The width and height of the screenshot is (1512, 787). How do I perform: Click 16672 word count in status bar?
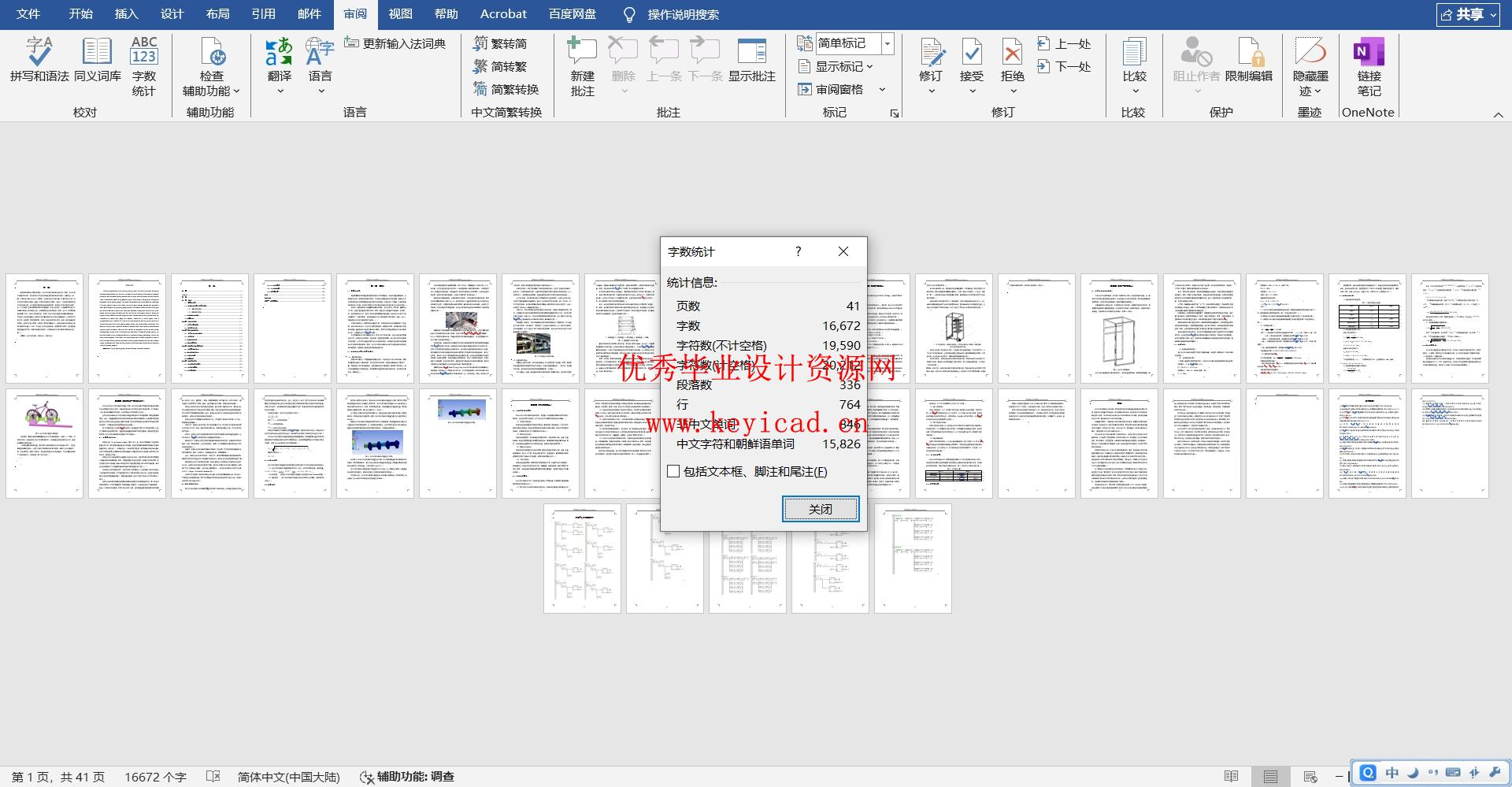click(x=155, y=777)
